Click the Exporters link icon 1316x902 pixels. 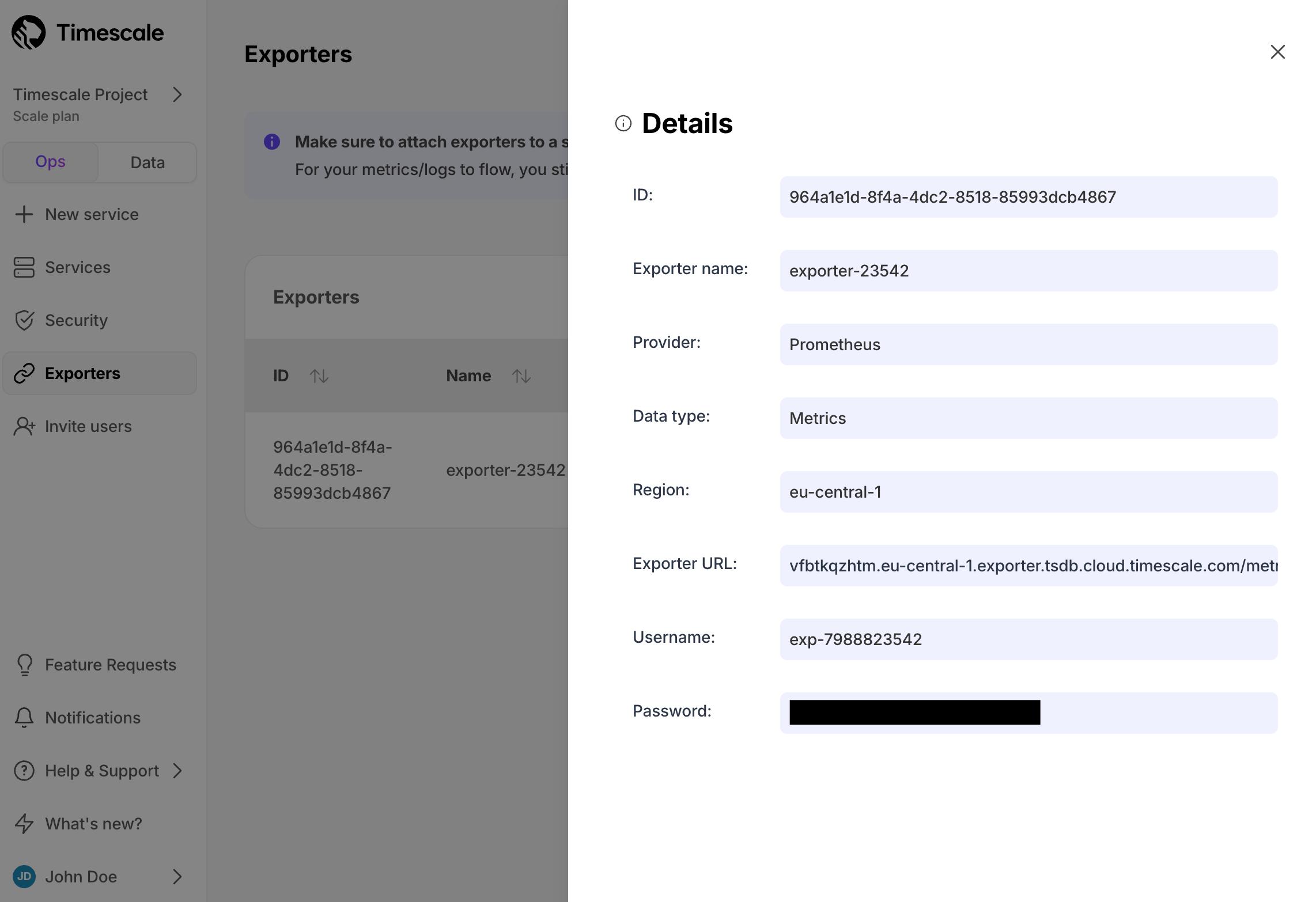click(x=24, y=373)
